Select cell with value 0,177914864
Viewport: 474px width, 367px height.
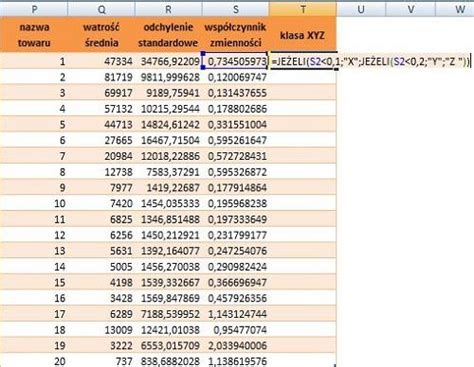click(235, 188)
